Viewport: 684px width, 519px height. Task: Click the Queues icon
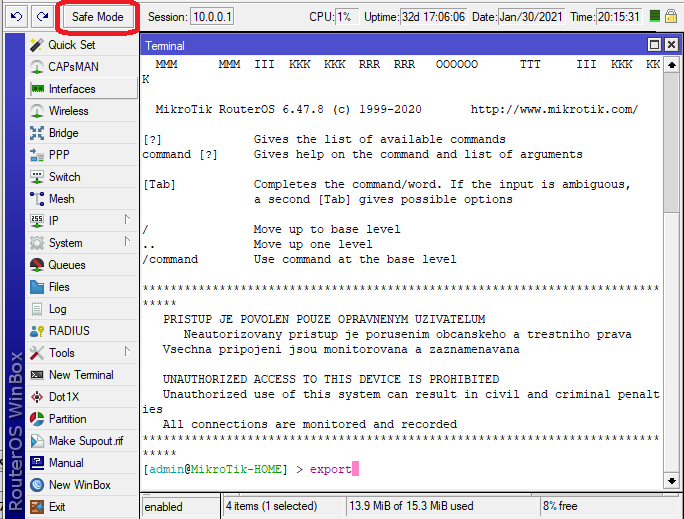click(x=37, y=265)
